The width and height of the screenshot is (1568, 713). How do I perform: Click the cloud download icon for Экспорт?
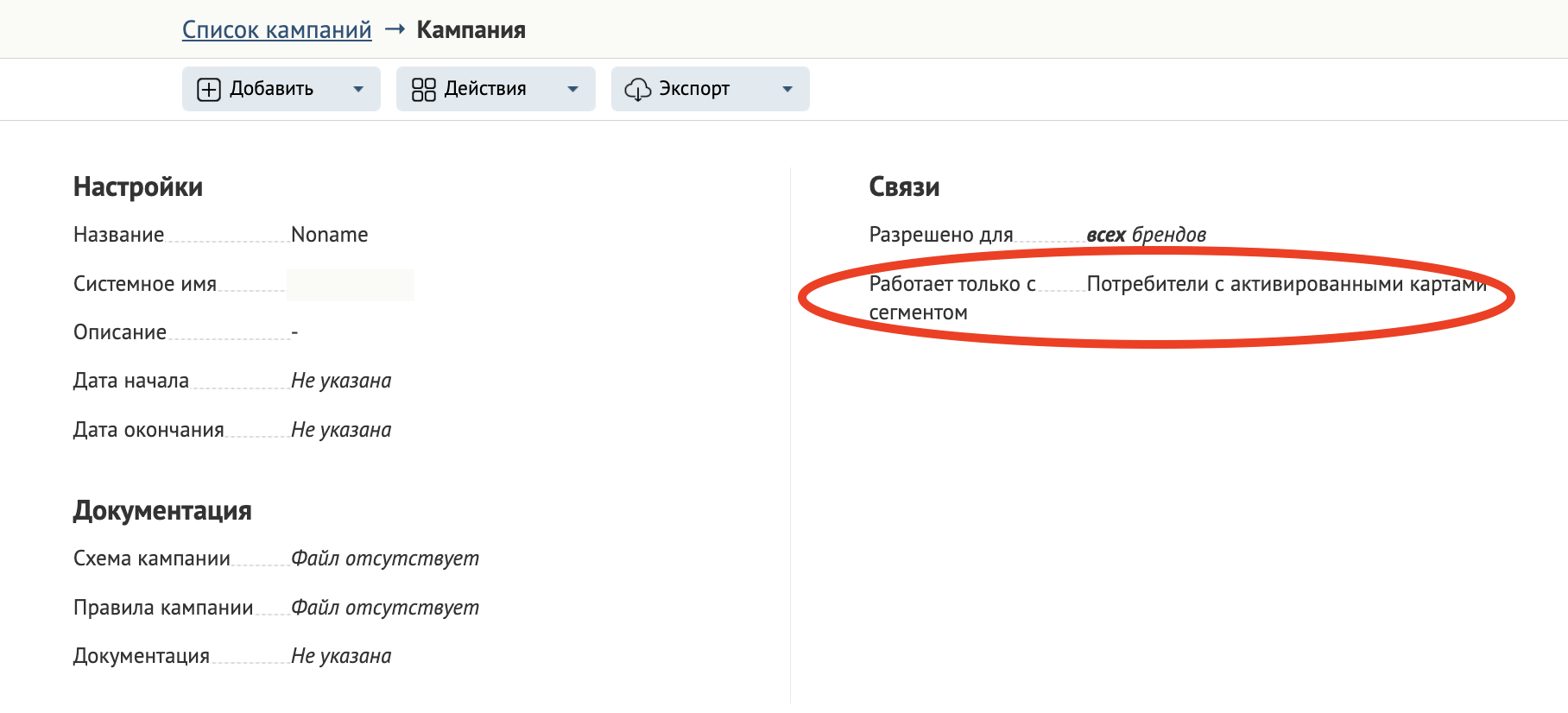[637, 89]
